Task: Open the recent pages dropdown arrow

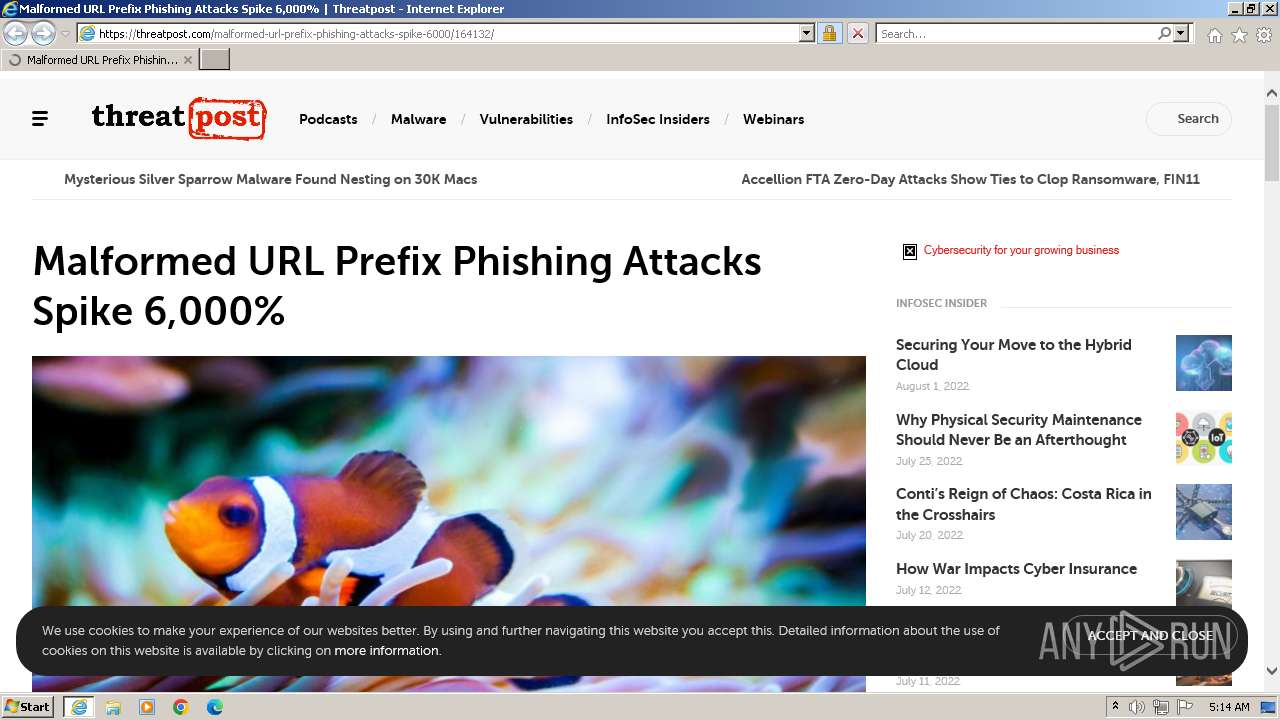Action: (65, 34)
